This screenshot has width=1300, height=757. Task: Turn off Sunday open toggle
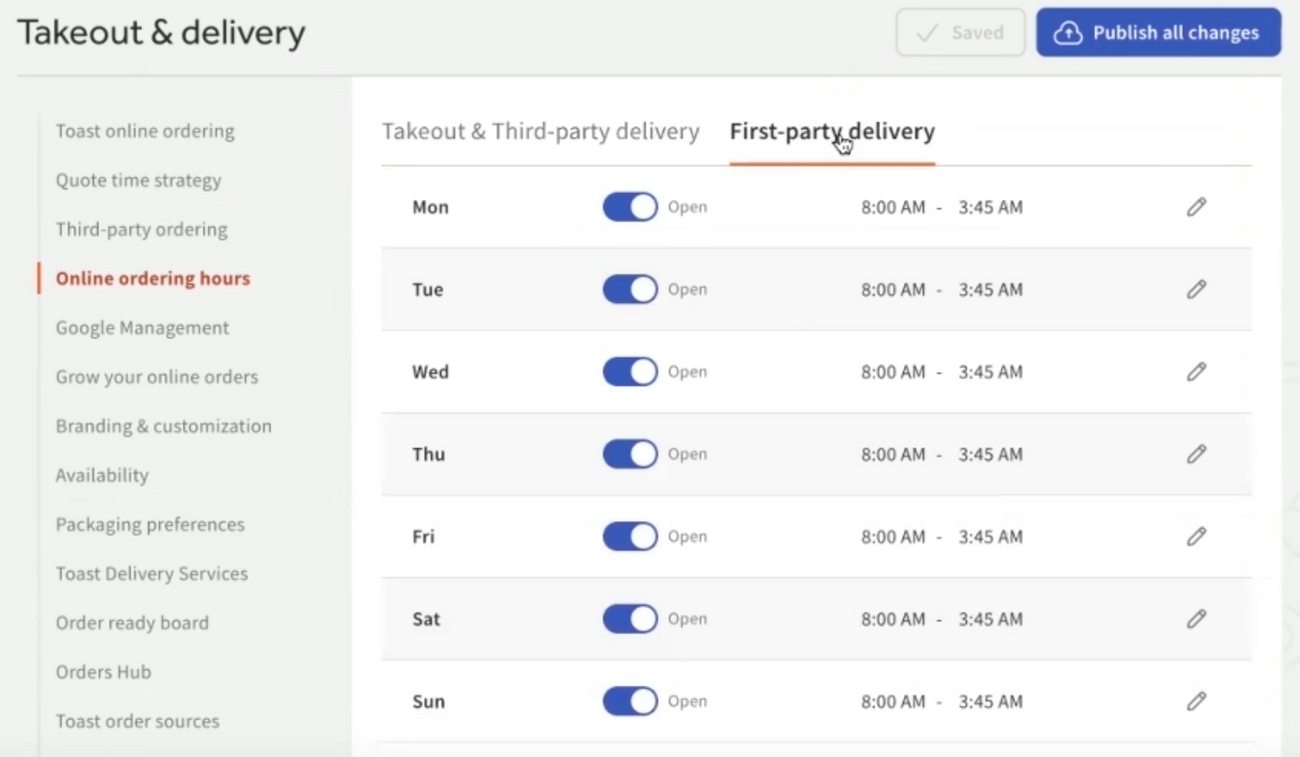coord(630,701)
